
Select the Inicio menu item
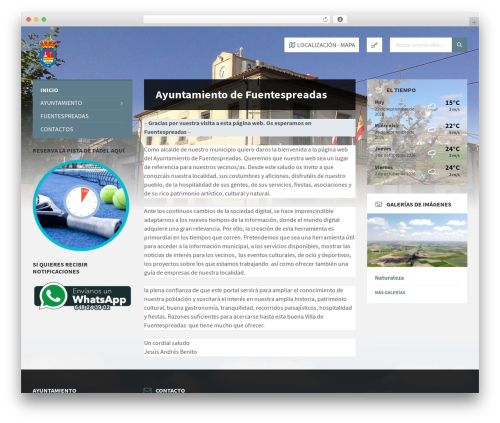point(49,90)
